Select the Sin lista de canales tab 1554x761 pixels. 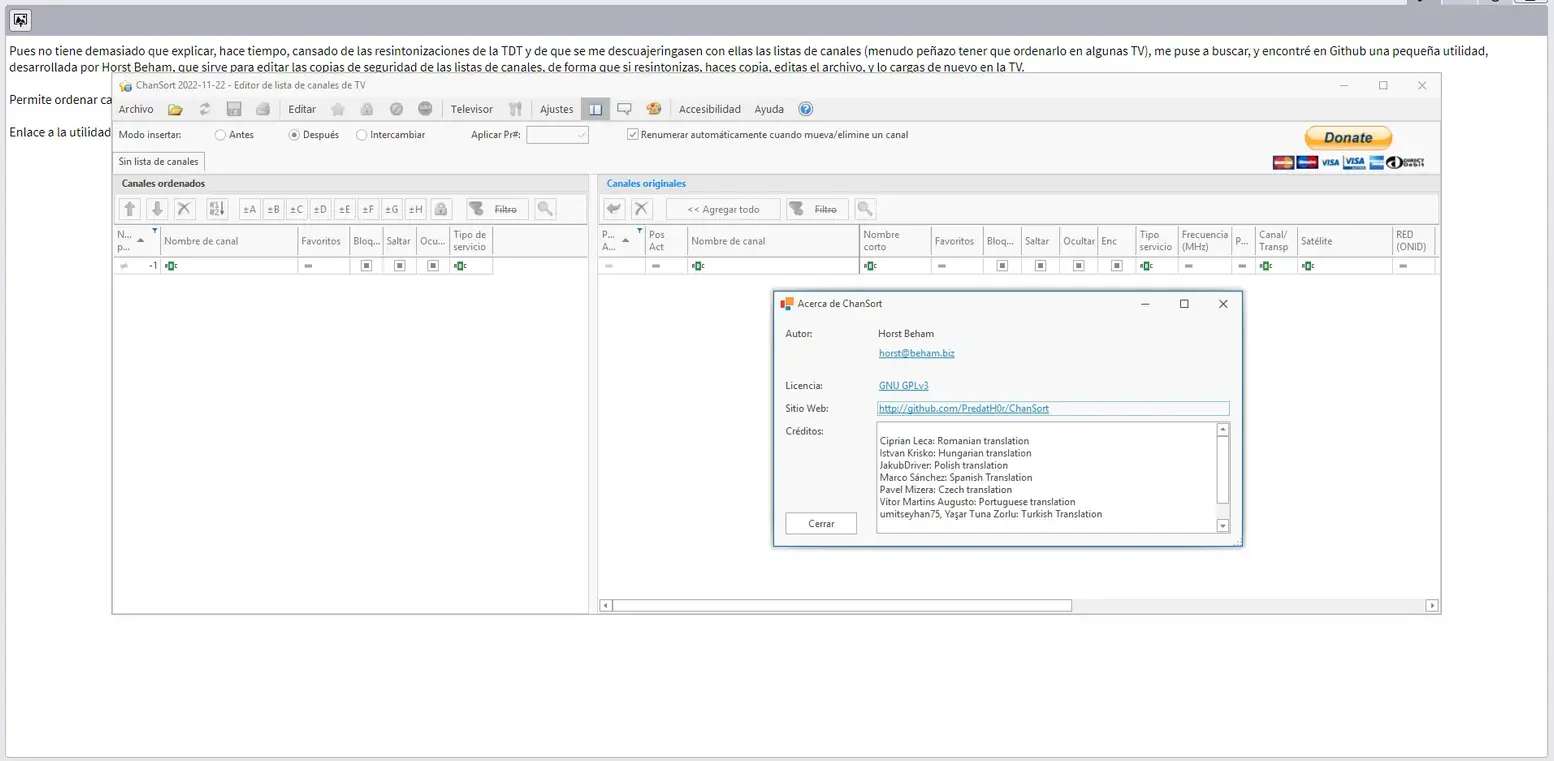tap(159, 161)
